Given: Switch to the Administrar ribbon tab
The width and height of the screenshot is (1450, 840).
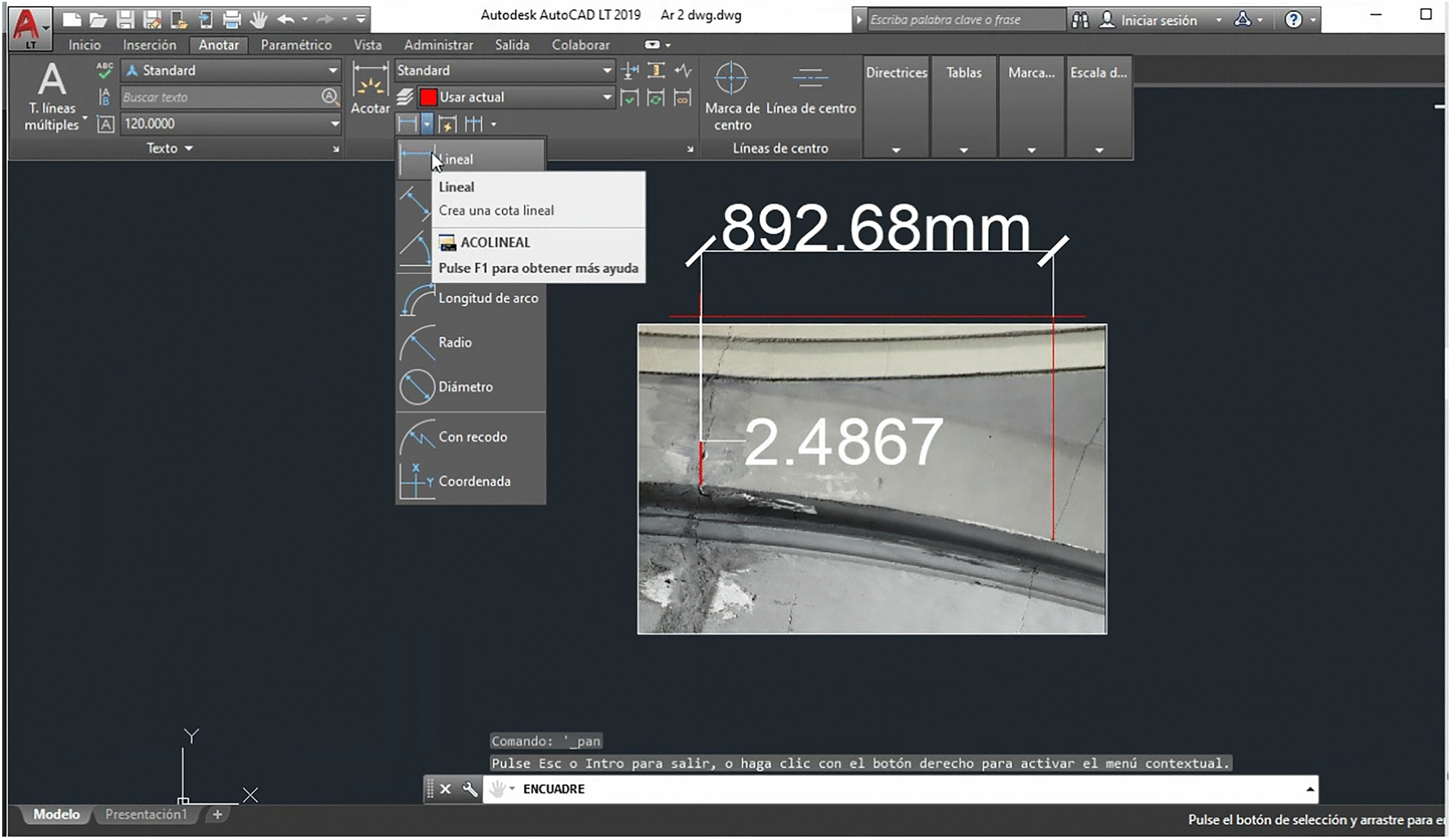Looking at the screenshot, I should pos(438,45).
